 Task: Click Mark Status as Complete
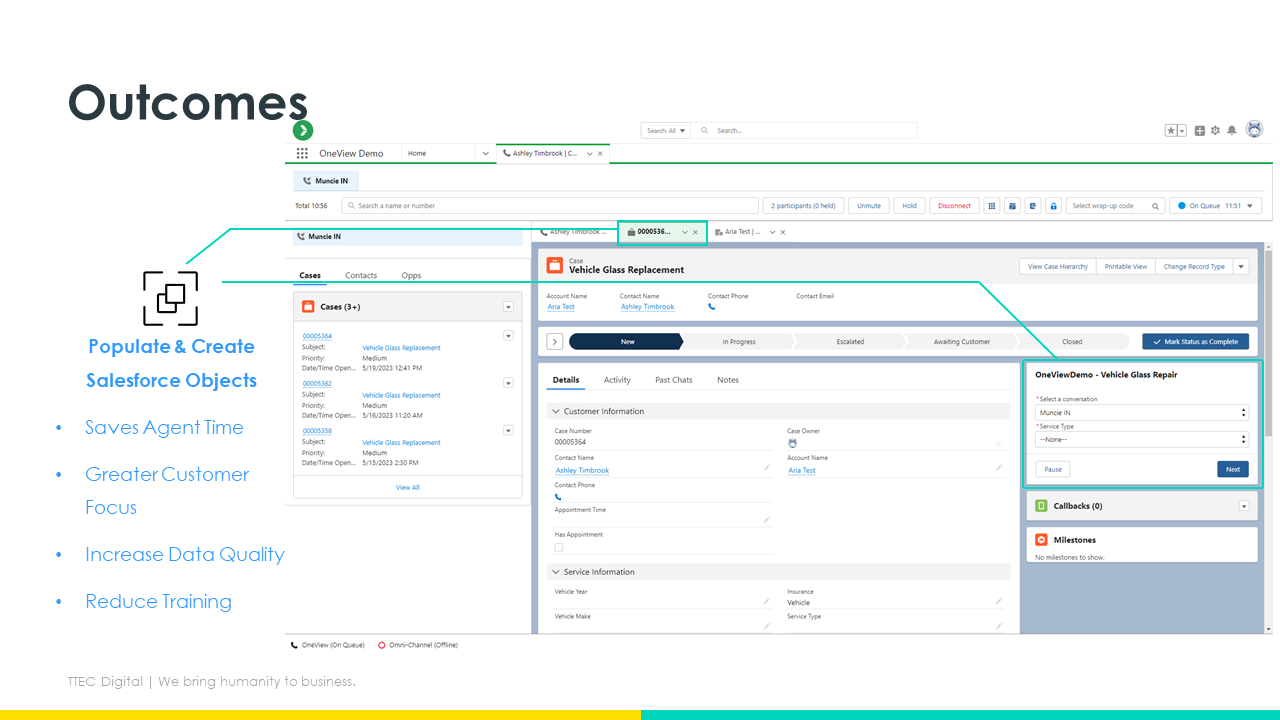coord(1195,342)
